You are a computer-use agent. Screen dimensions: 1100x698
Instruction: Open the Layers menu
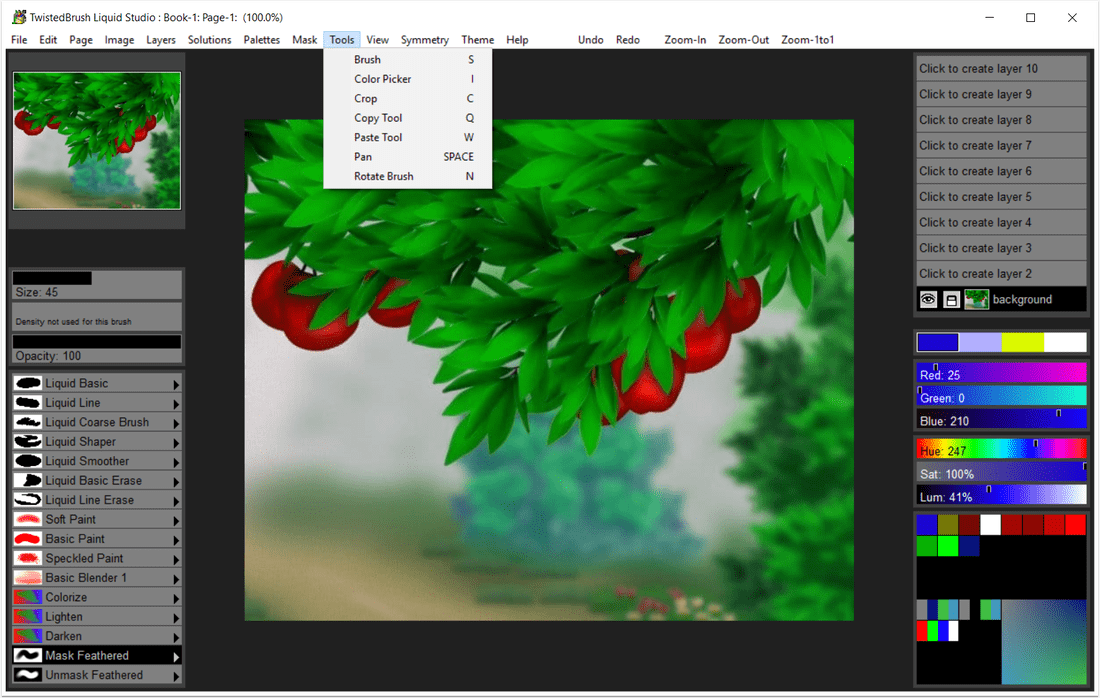click(x=161, y=40)
